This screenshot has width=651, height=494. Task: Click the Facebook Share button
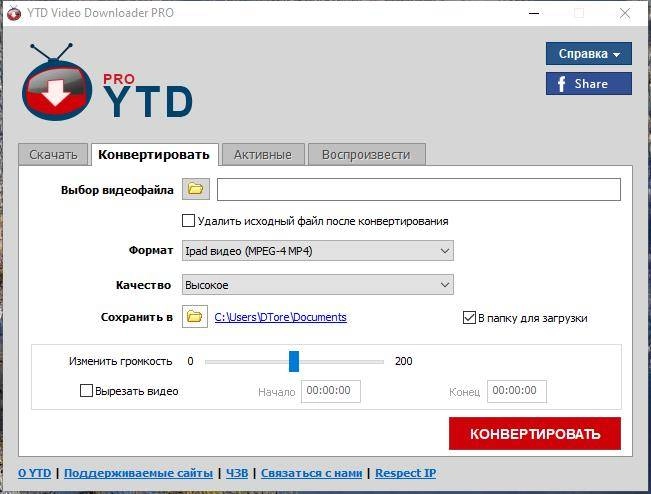click(x=589, y=83)
